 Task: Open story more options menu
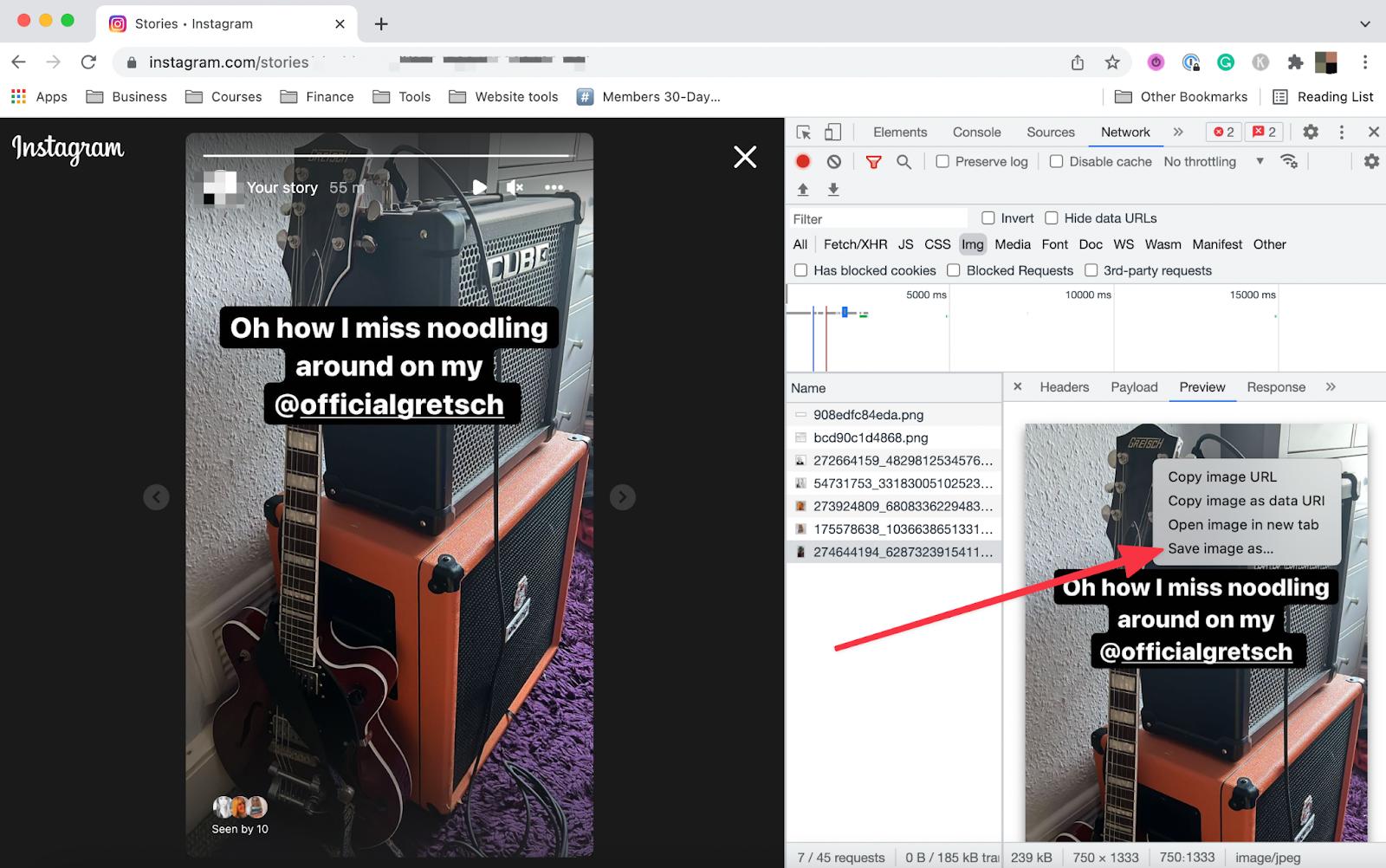click(554, 187)
